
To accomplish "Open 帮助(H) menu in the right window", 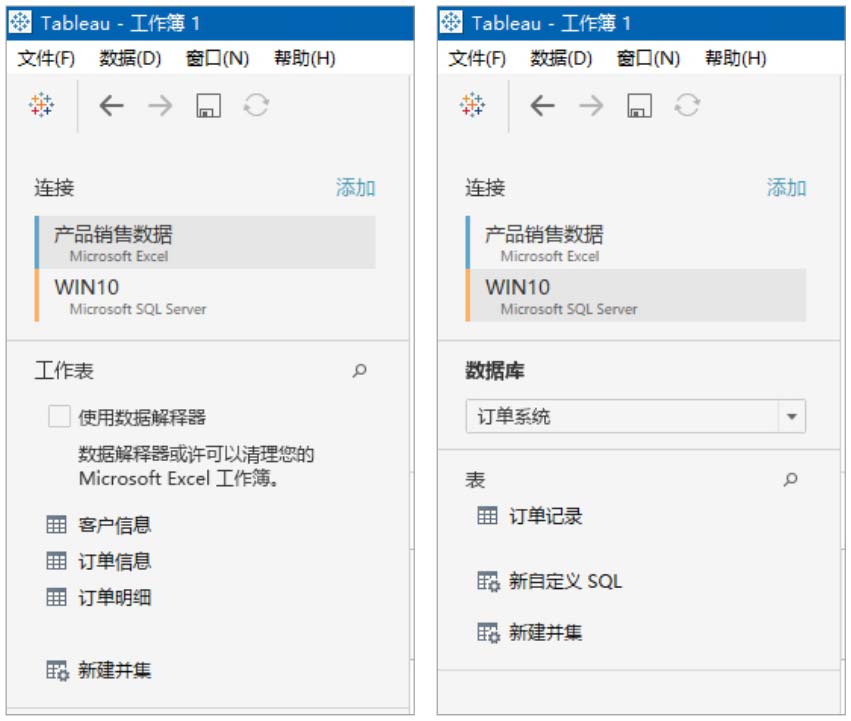I will (x=735, y=58).
